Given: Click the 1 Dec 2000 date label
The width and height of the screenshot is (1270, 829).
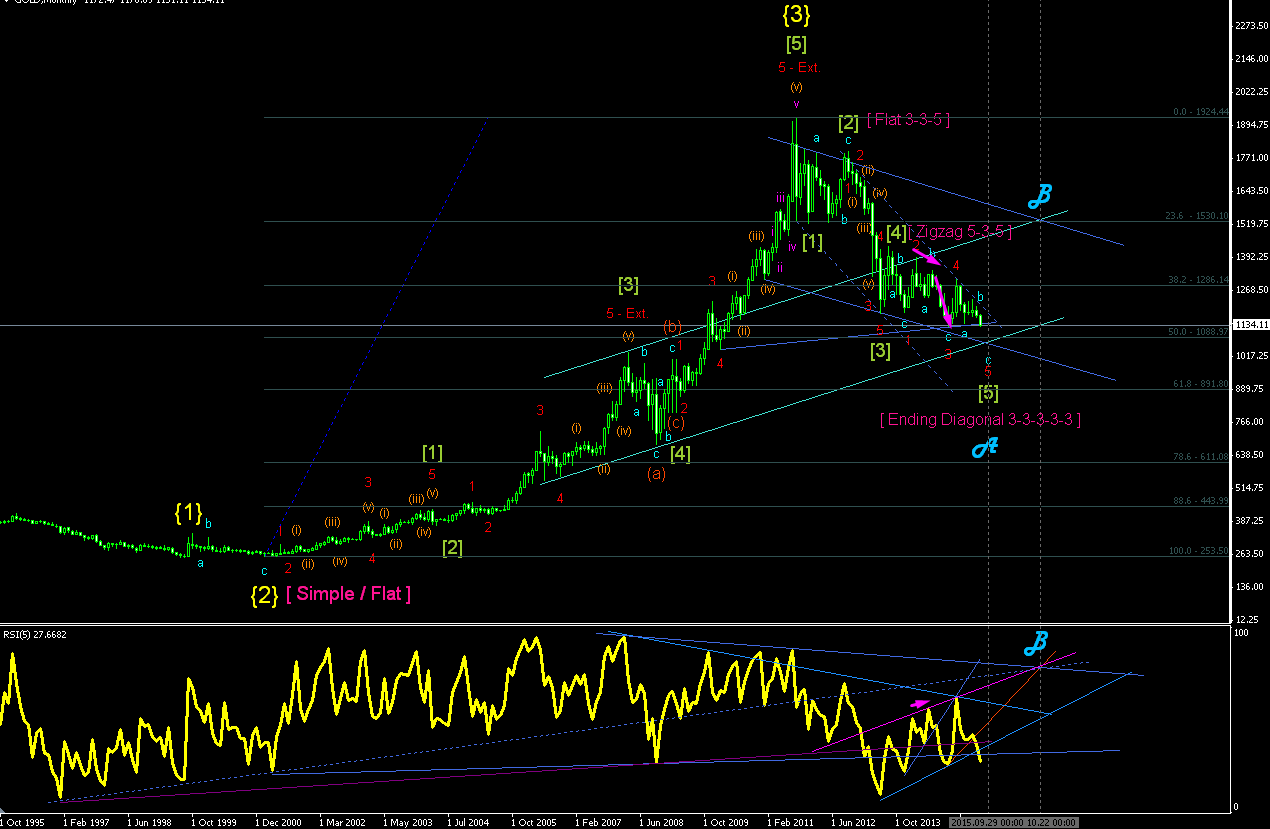Looking at the screenshot, I should pos(278,822).
